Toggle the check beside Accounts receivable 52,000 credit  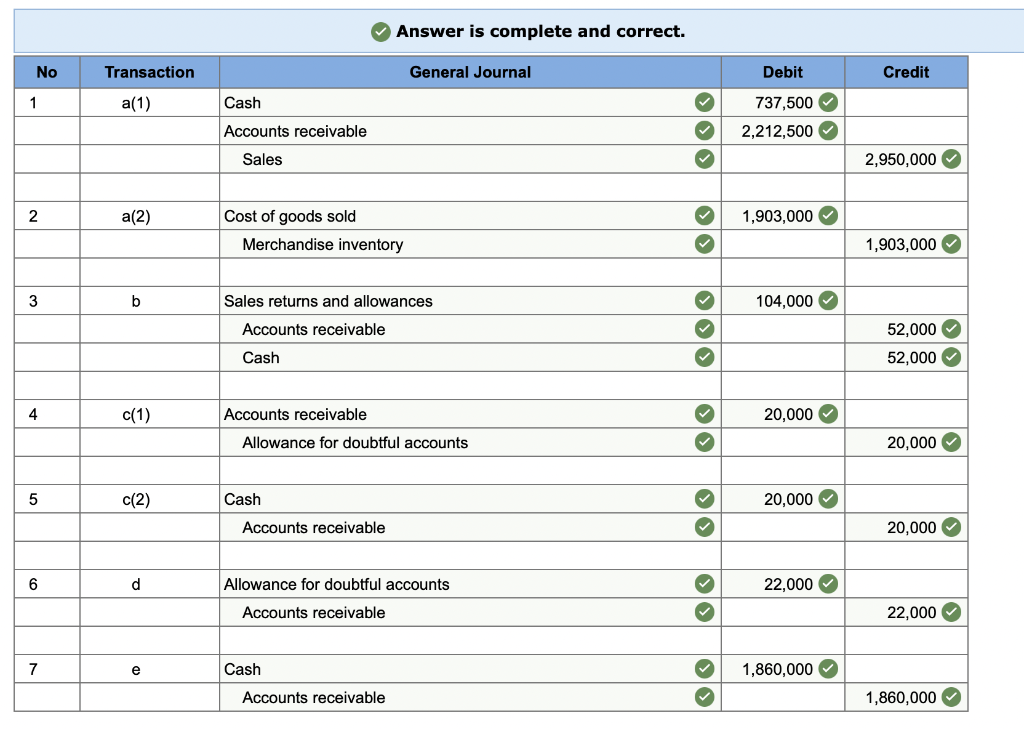pyautogui.click(x=950, y=329)
